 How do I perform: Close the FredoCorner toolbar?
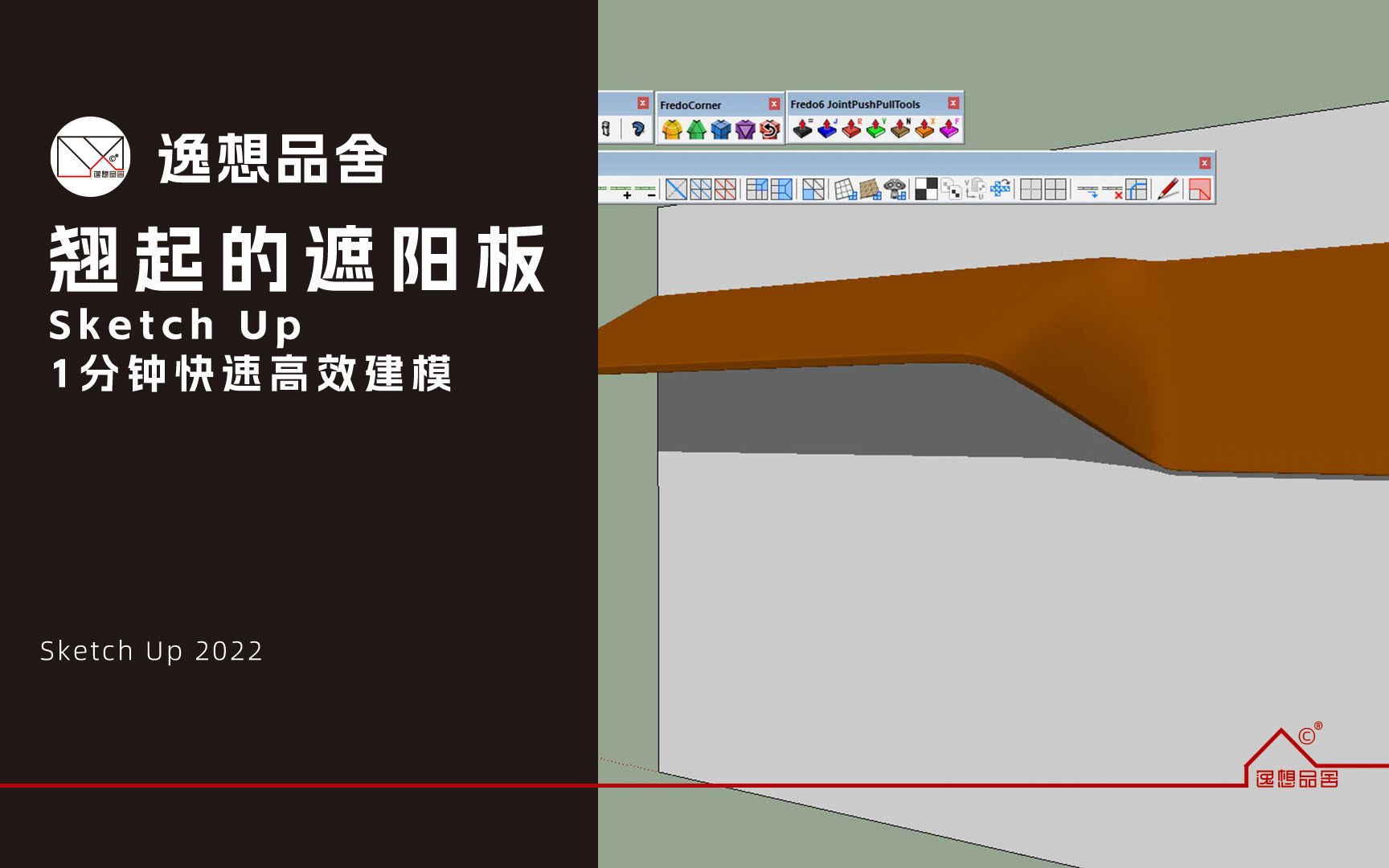tap(774, 104)
